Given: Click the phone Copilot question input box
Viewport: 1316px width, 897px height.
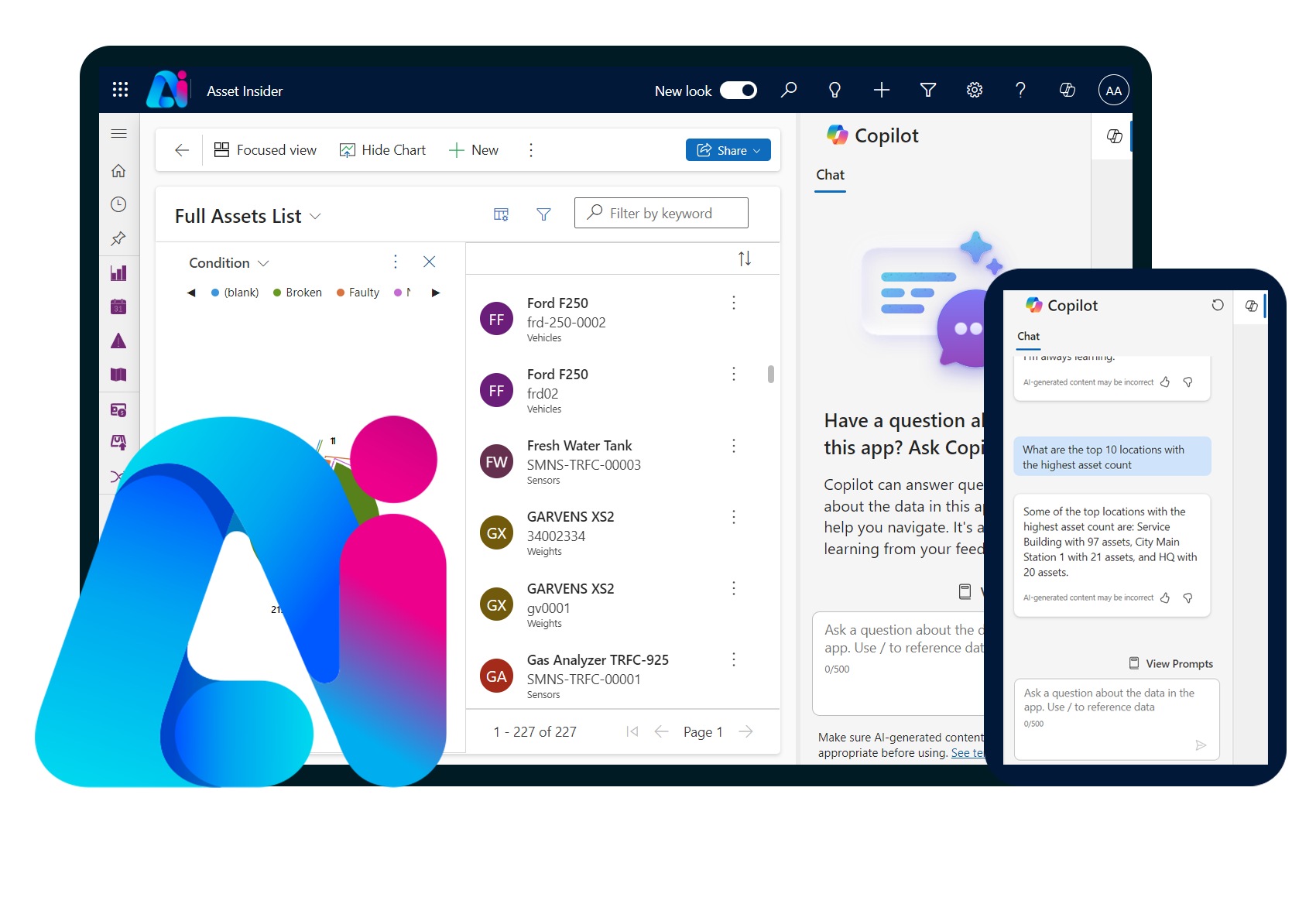Looking at the screenshot, I should [x=1116, y=719].
